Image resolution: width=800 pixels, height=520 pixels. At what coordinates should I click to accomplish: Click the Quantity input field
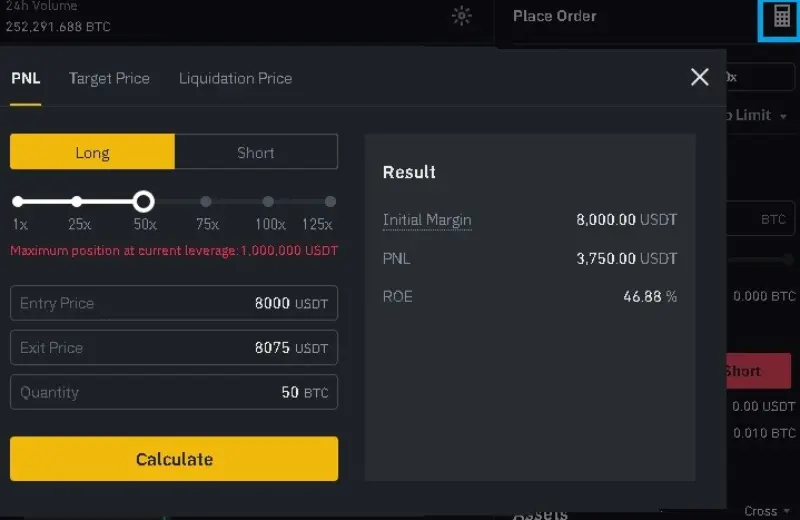[x=174, y=393]
